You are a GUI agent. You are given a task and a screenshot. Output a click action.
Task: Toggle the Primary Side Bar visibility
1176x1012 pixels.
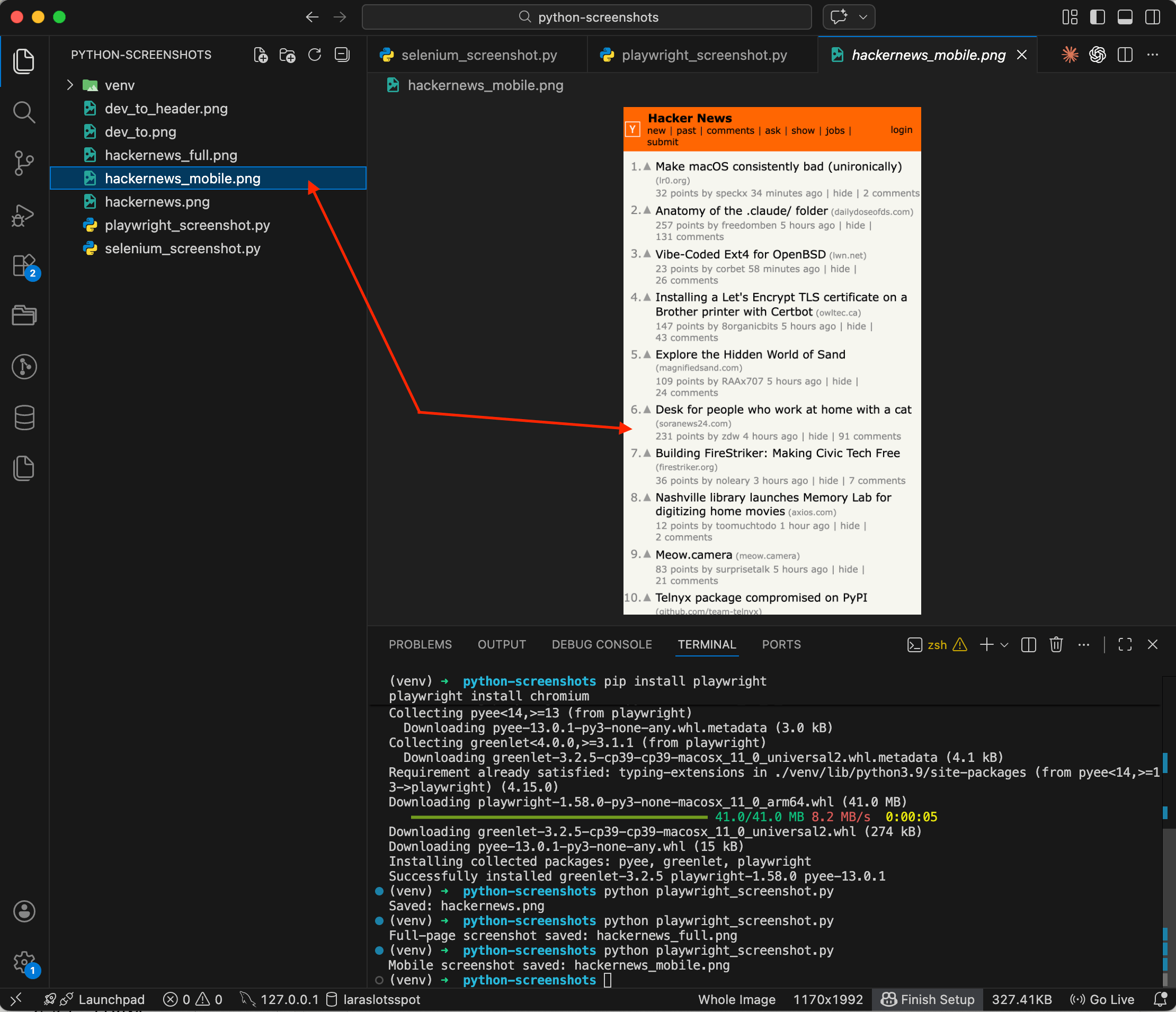(x=1097, y=17)
